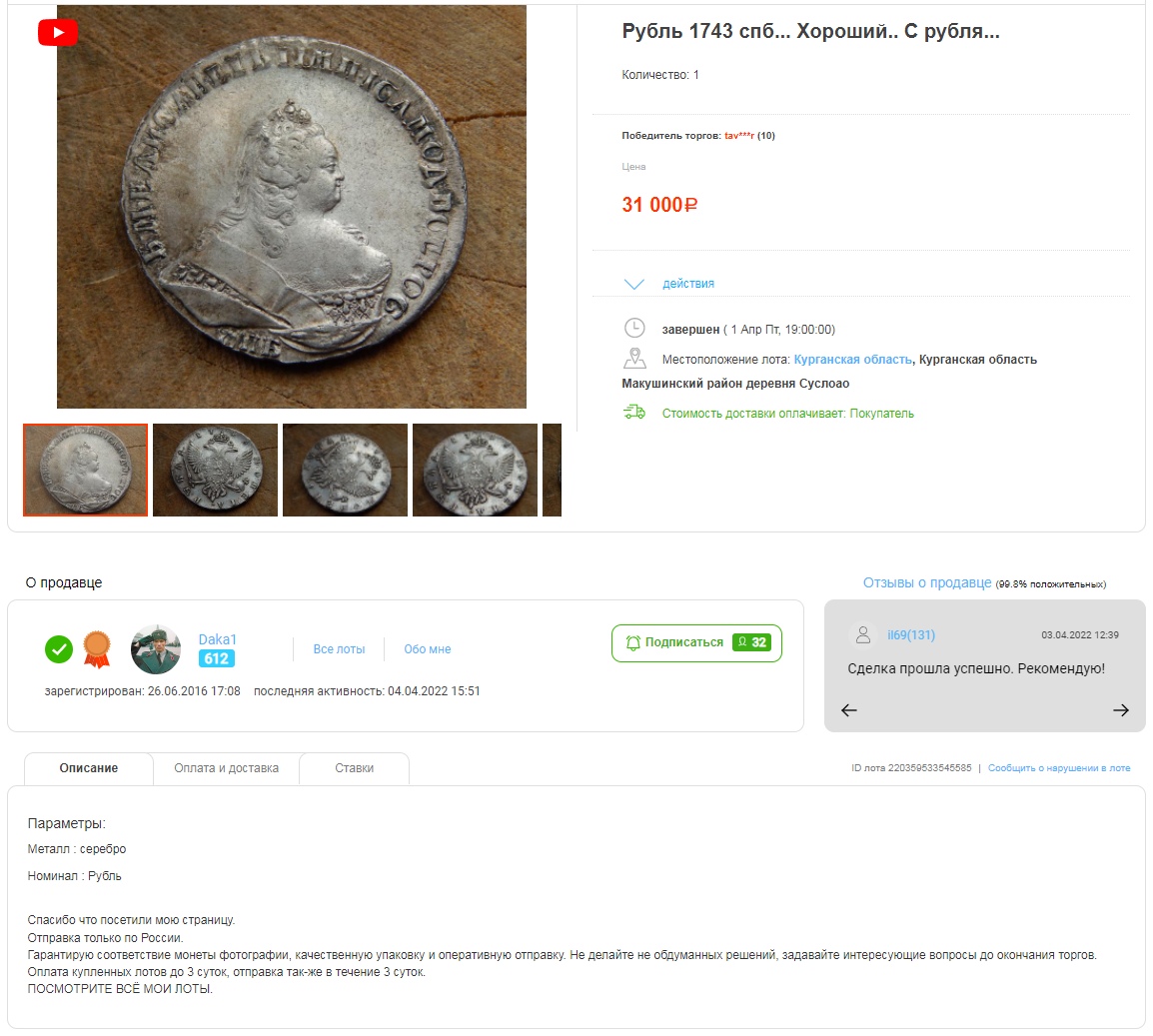Switch to the Оплата и доставка tab
Viewport: 1153px width, 1036px height.
226,768
